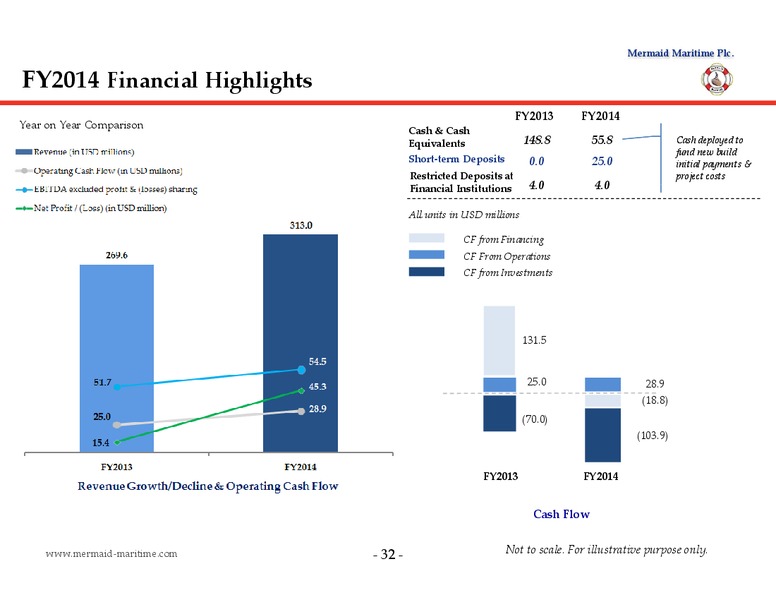Click the Mermaid Maritime lifebuoy logo
Image resolution: width=776 pixels, height=600 pixels.
point(717,79)
